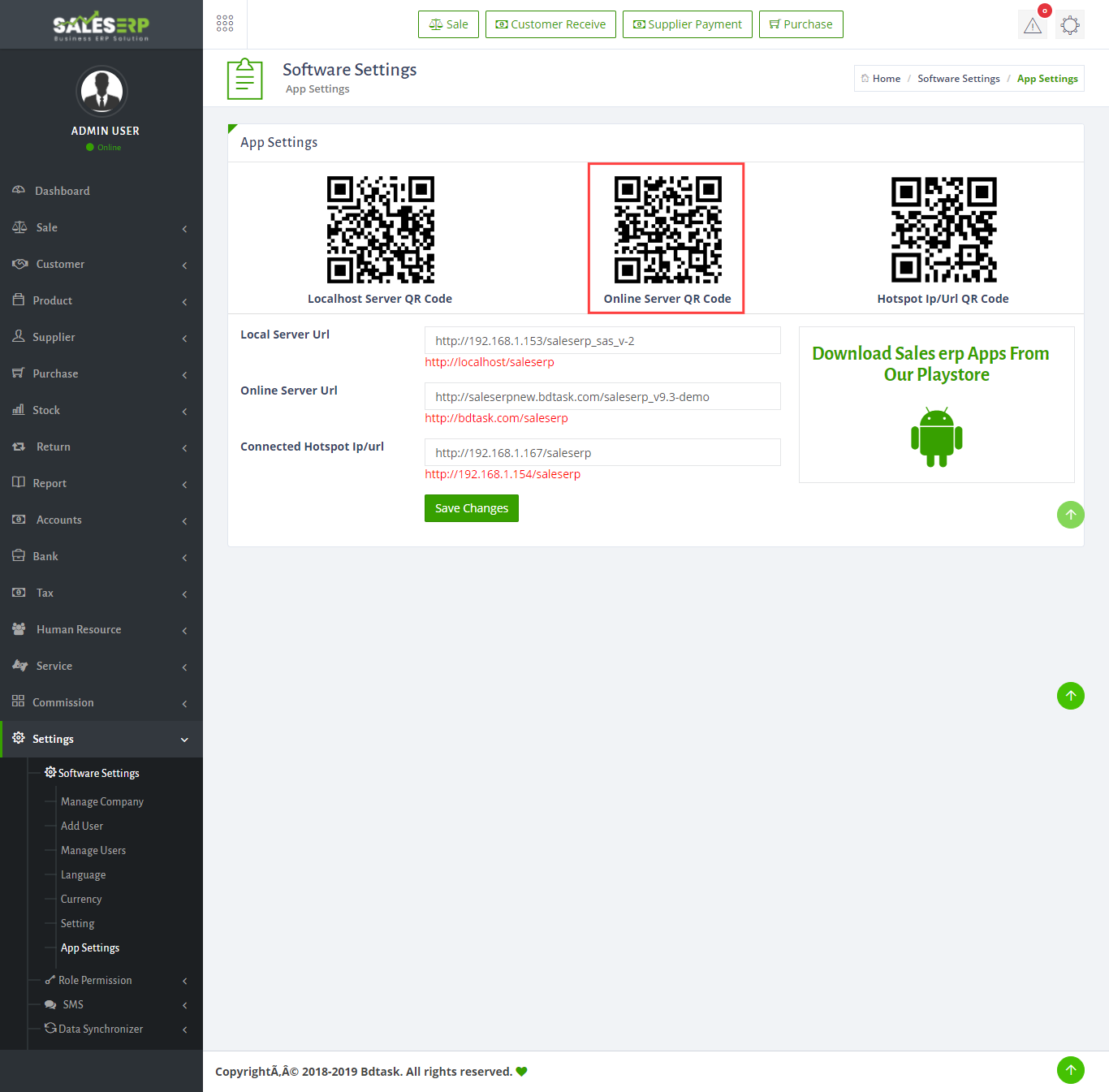Open Manage Company settings page
1109x1092 pixels.
[x=102, y=801]
